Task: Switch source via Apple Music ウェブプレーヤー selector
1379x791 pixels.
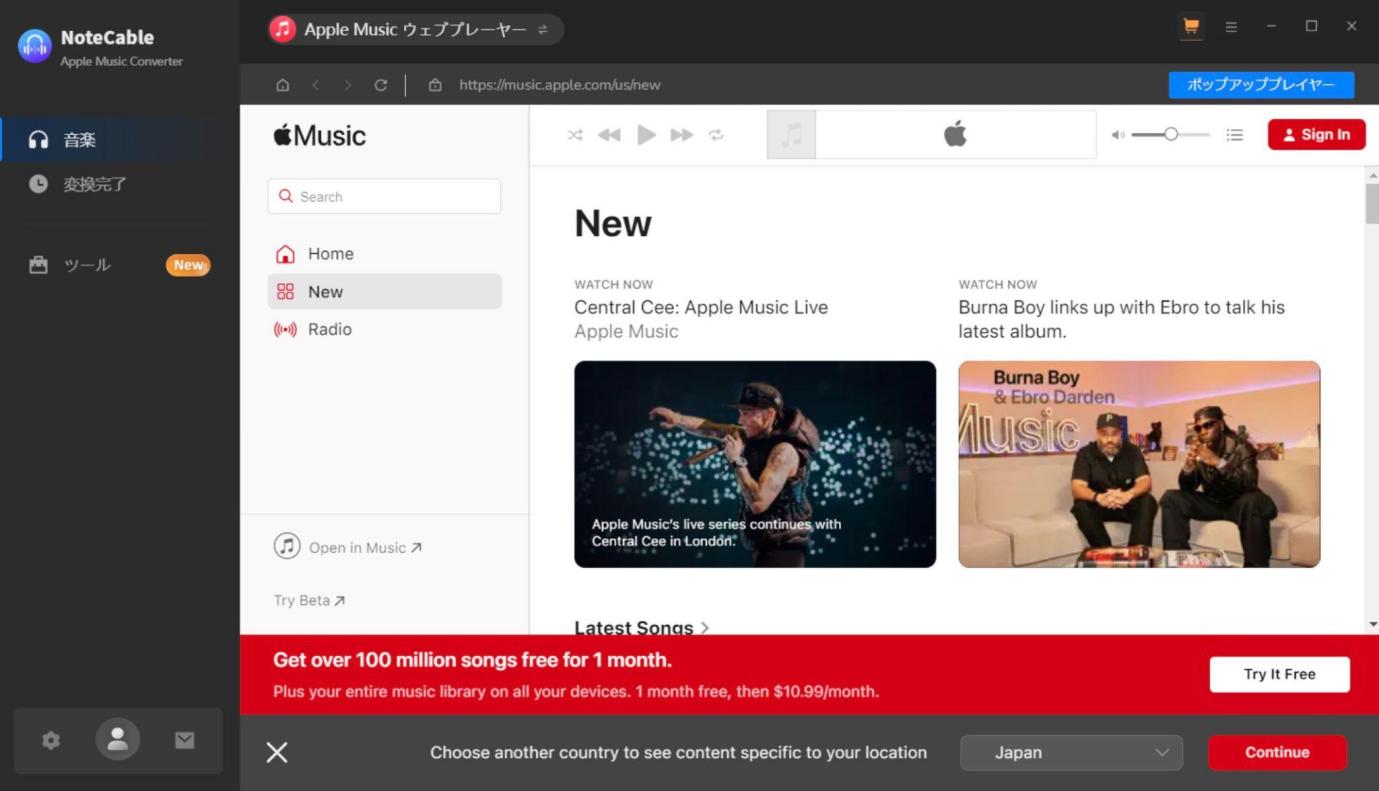Action: tap(416, 30)
